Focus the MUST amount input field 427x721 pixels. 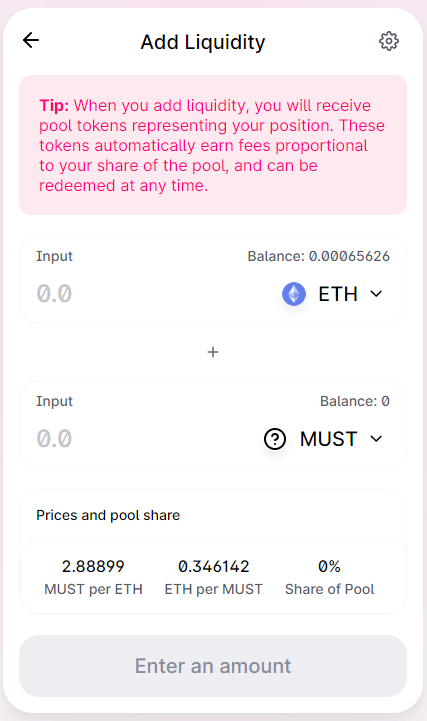point(142,439)
